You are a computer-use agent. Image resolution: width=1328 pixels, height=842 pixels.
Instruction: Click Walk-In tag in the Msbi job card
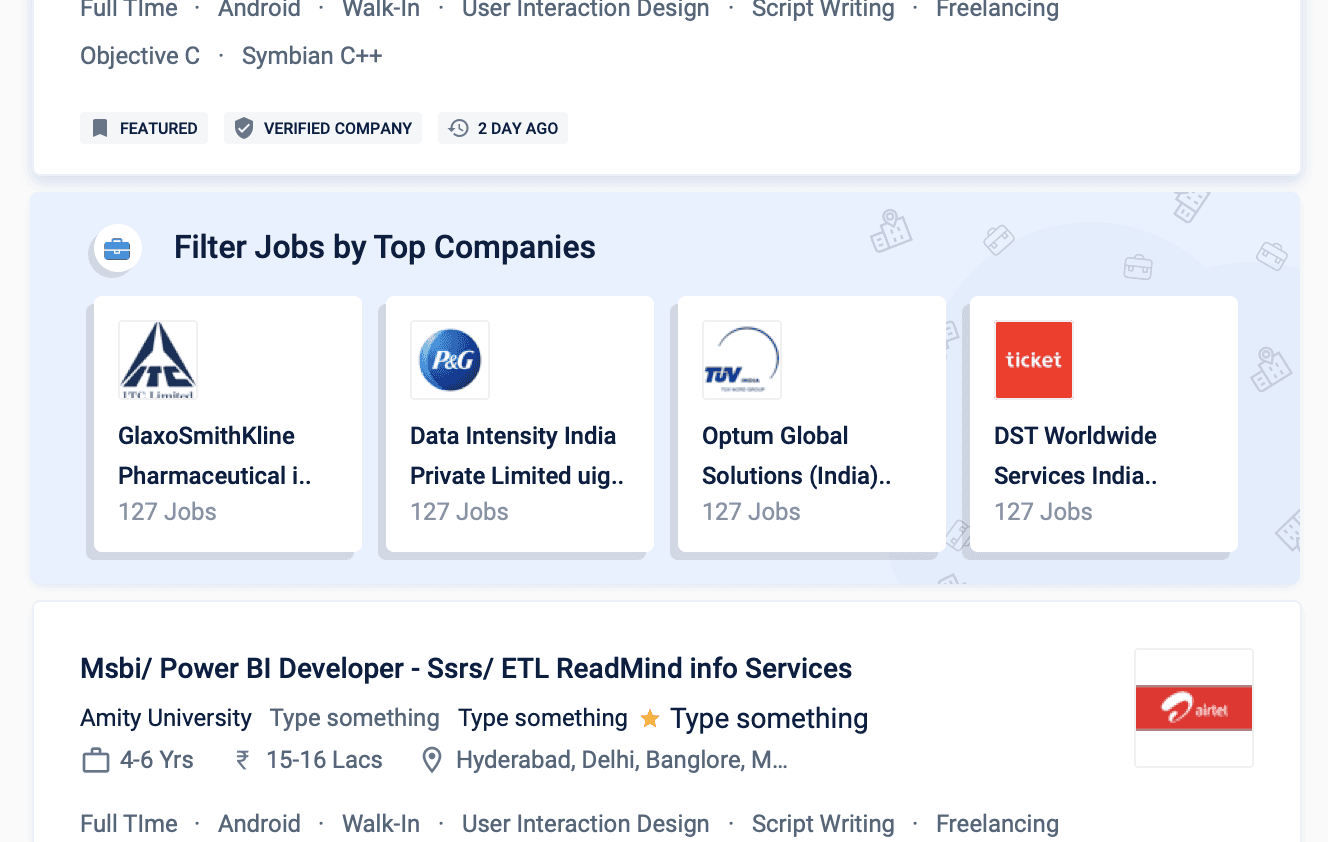[381, 824]
